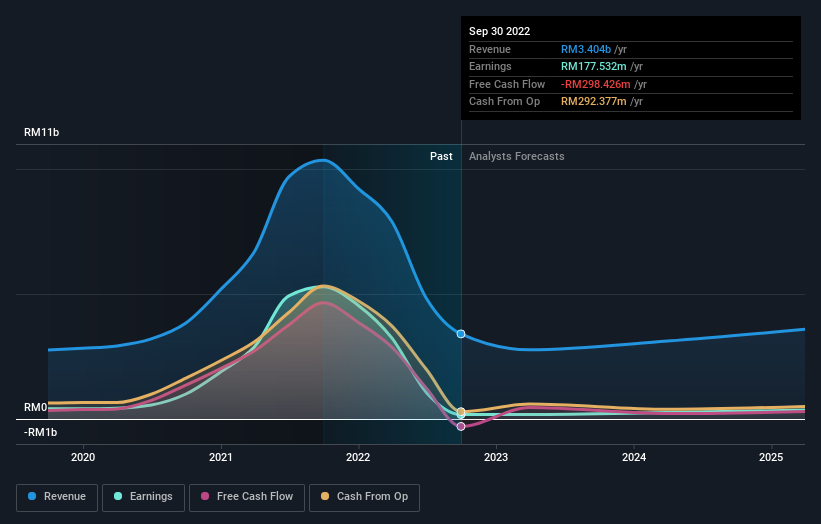Click the RM3.404b revenue value
821x524 pixels.
click(x=586, y=49)
